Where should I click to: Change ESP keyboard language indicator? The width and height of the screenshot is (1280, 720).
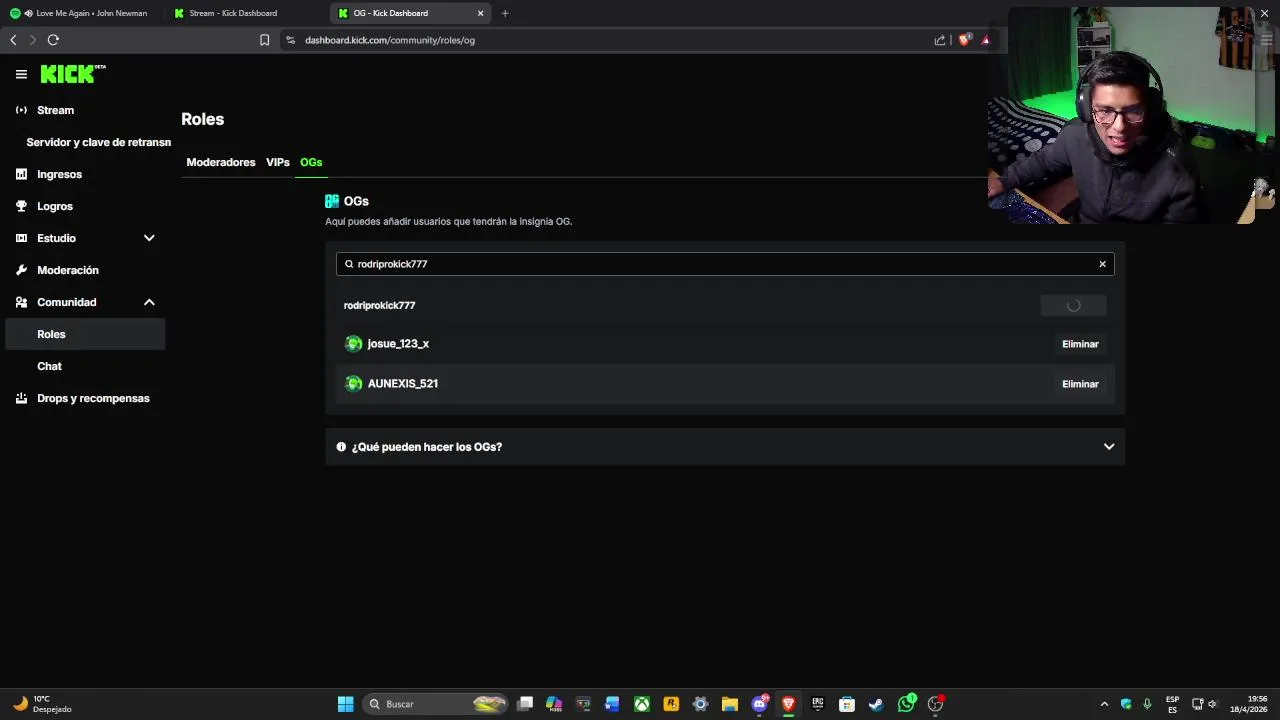1172,704
